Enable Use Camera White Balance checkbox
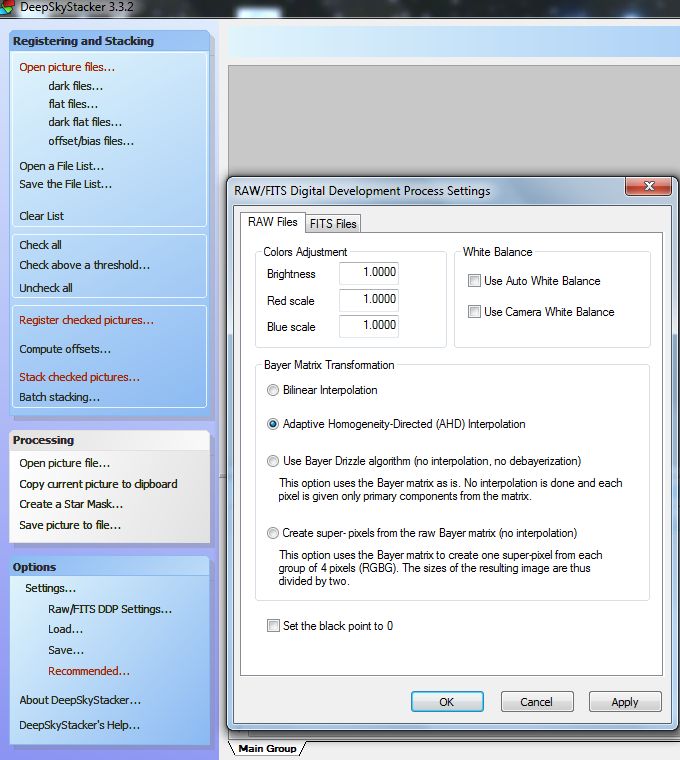This screenshot has height=760, width=680. point(474,312)
